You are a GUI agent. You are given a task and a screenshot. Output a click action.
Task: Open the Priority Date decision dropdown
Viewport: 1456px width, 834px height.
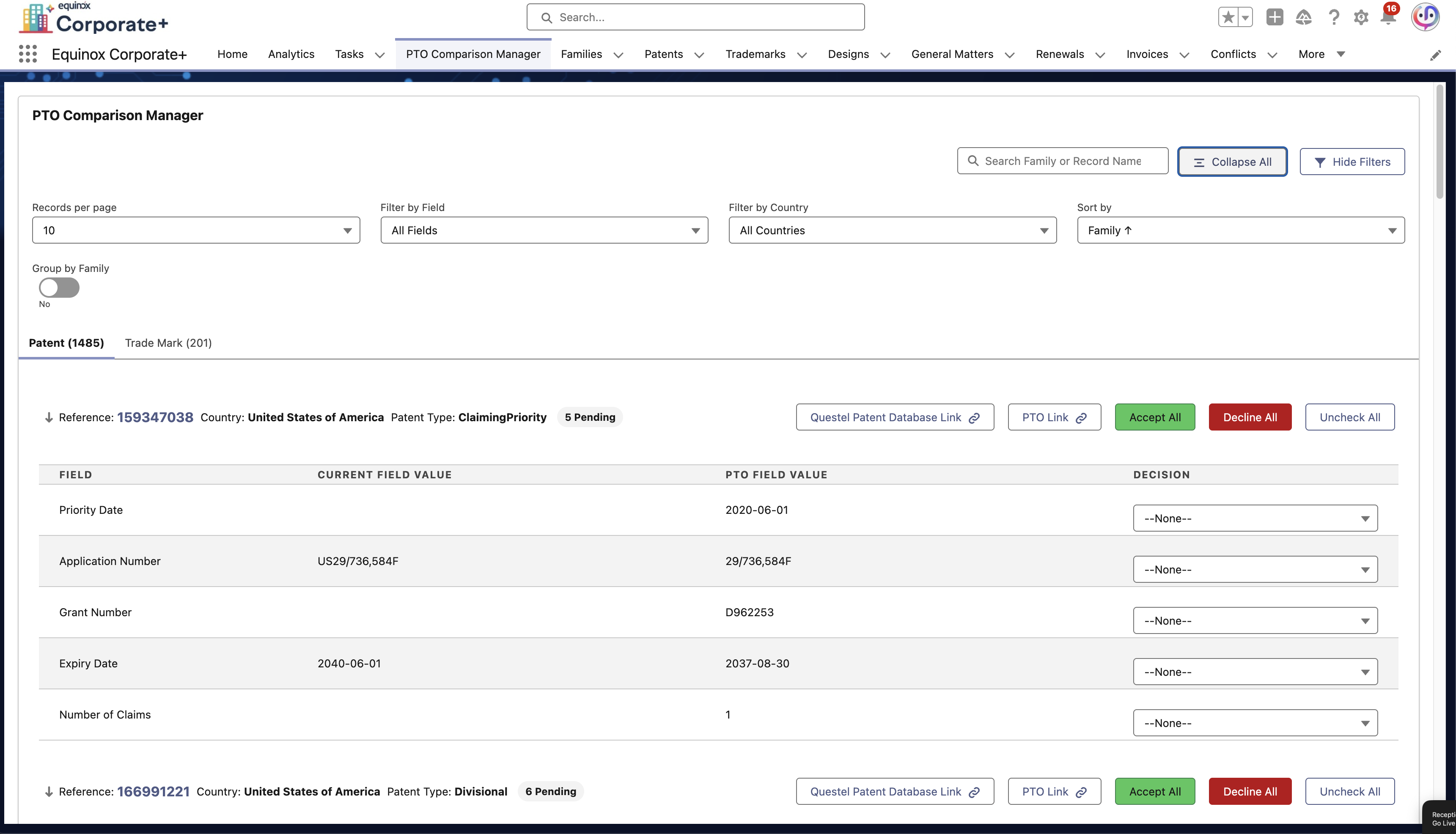click(1255, 519)
